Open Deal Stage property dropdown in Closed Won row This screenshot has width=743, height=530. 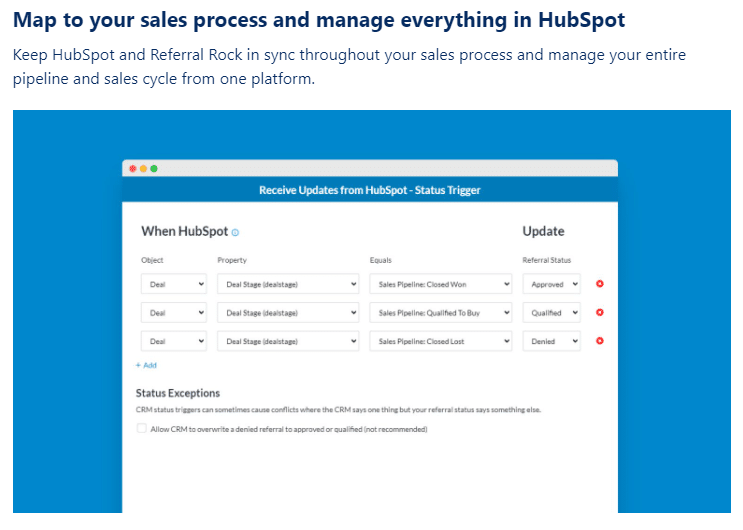288,284
